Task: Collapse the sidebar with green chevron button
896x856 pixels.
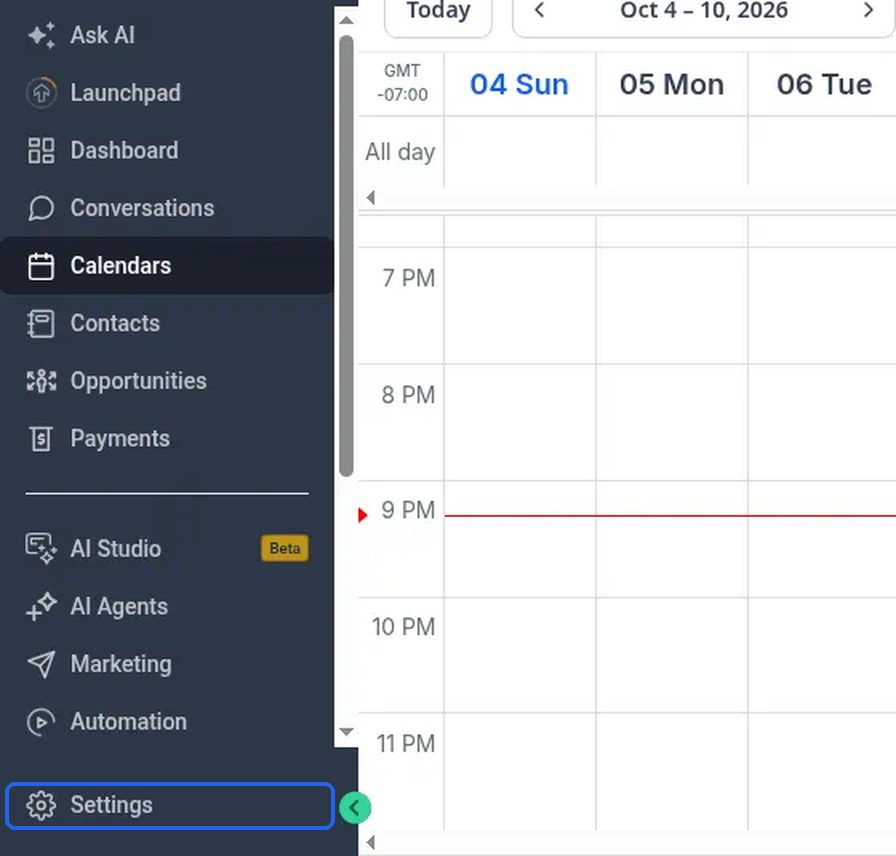Action: (355, 807)
